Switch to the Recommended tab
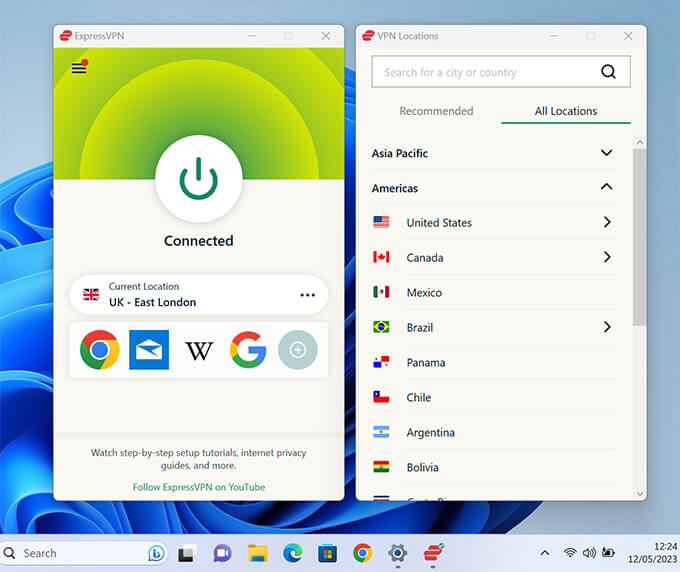 point(436,111)
